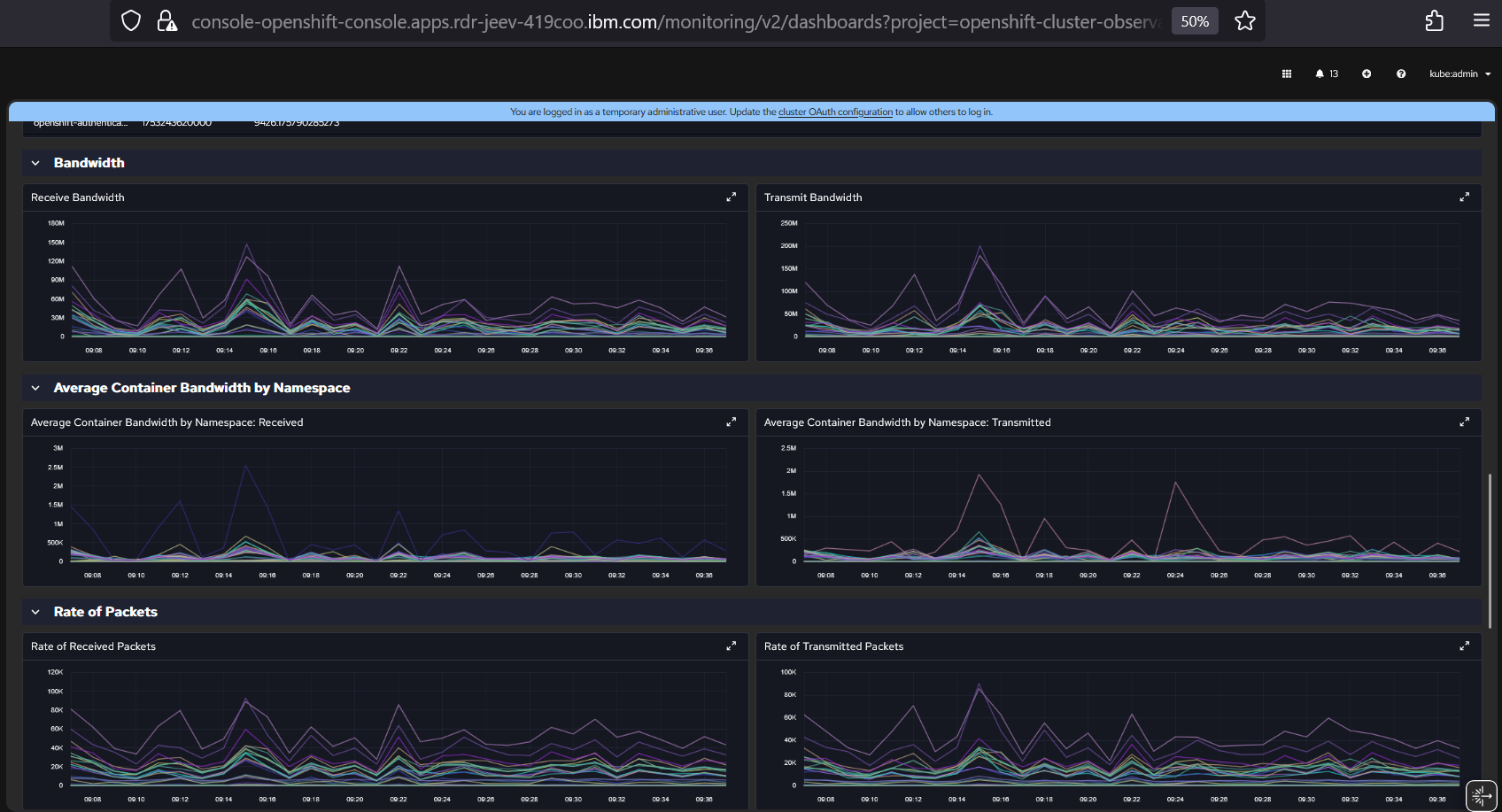The image size is (1502, 812).
Task: Click the Rate of Received Packets chart
Action: pos(399,729)
